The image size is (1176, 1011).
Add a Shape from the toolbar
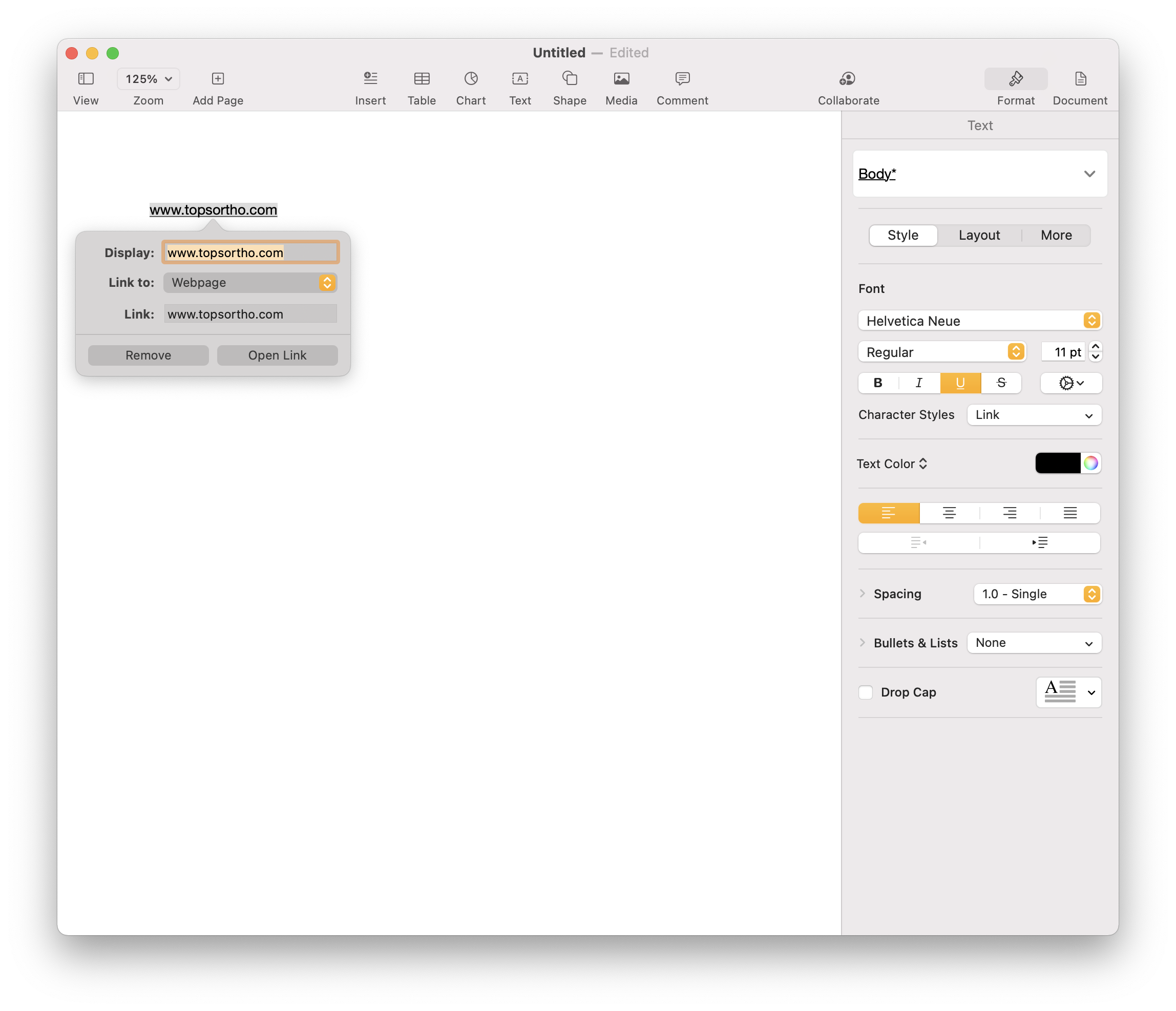pos(569,78)
